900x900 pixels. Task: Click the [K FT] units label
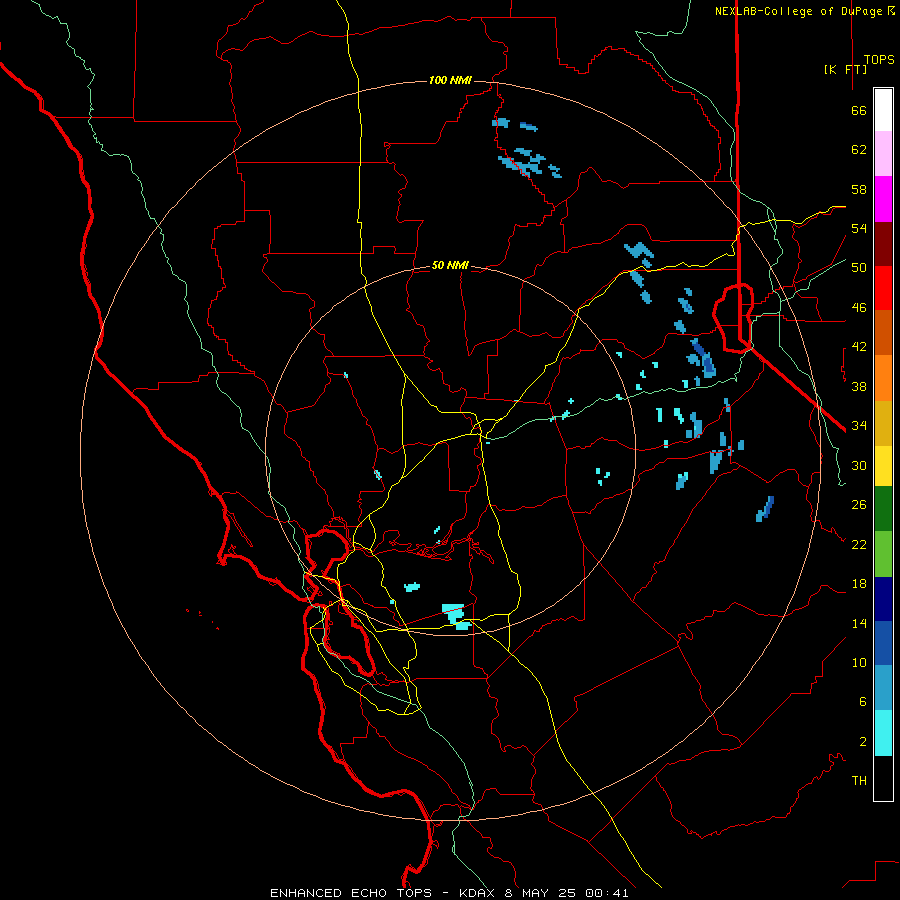[x=845, y=69]
